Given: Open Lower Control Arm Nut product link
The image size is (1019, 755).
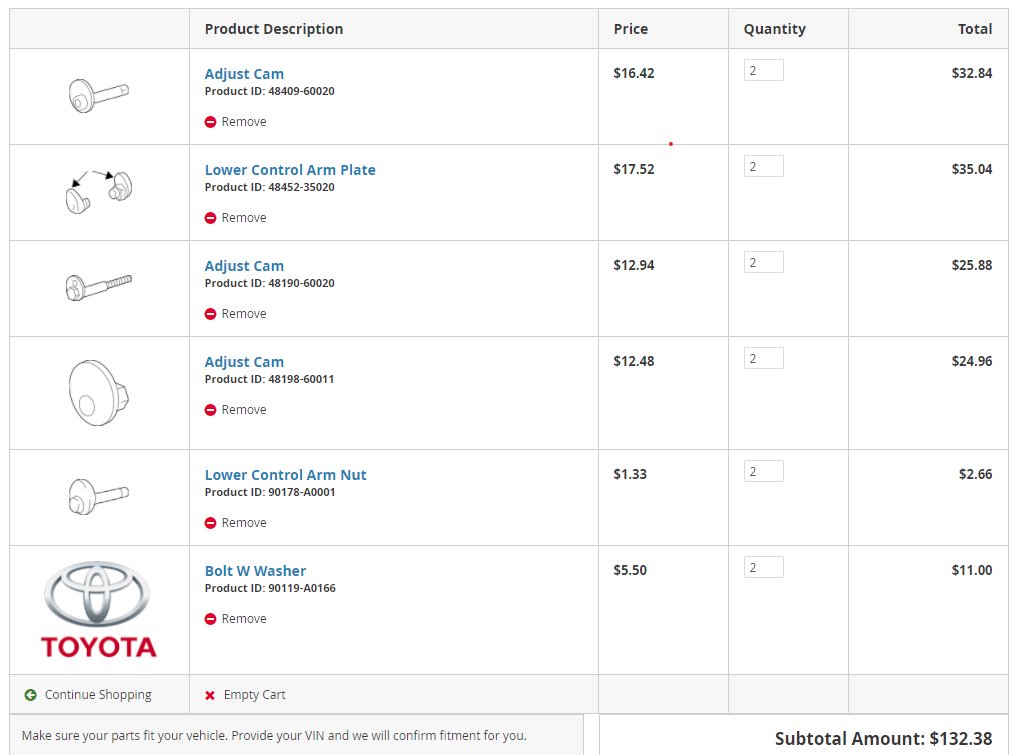Looking at the screenshot, I should tap(285, 475).
